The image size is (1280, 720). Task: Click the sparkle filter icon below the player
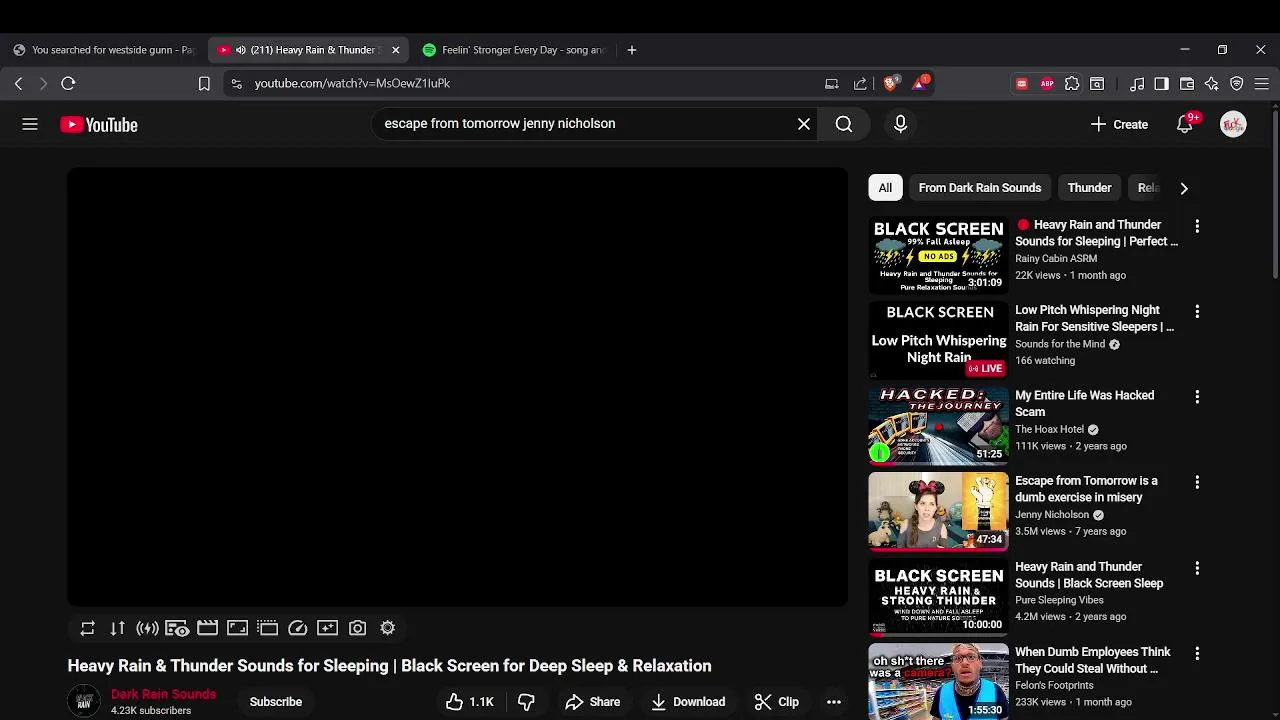pyautogui.click(x=327, y=628)
